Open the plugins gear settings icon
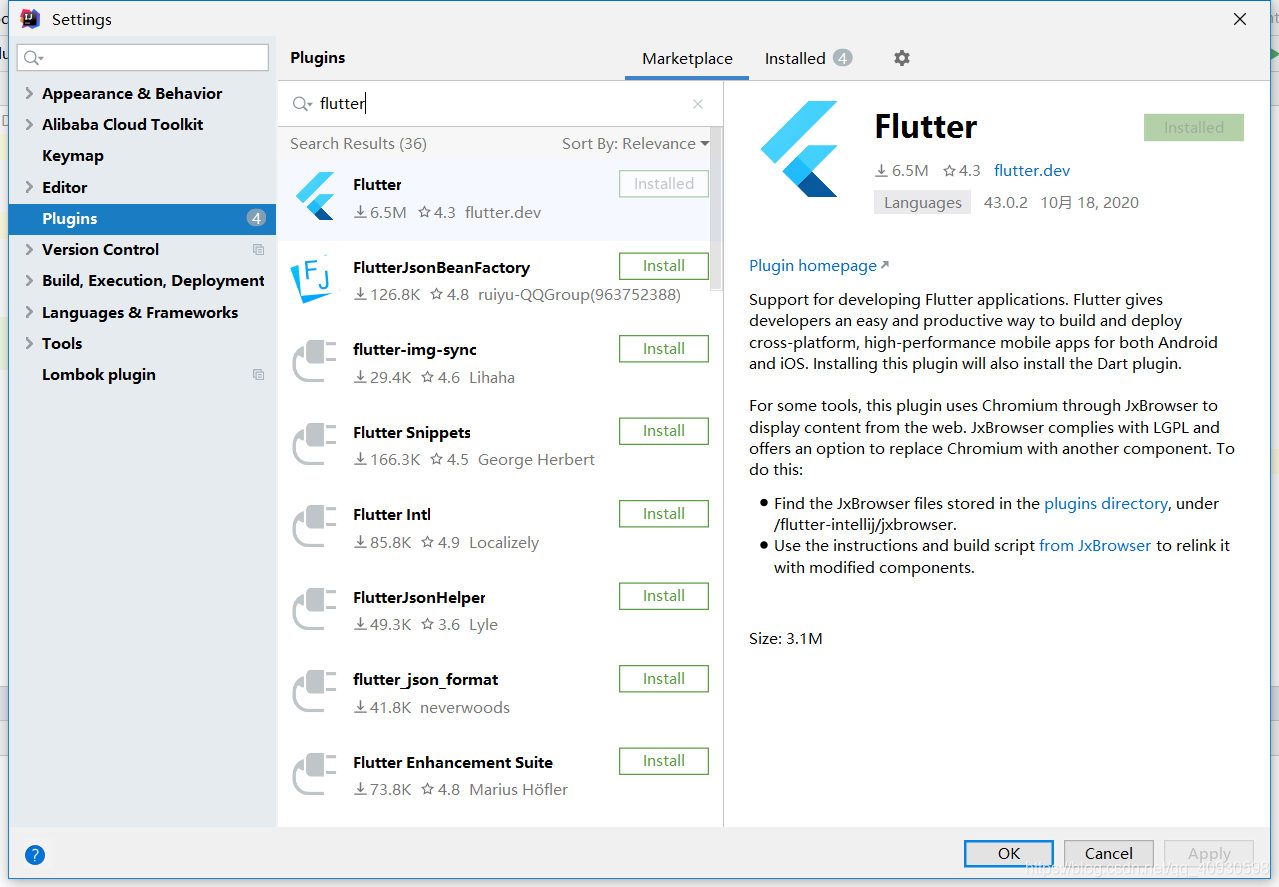This screenshot has height=887, width=1279. [902, 58]
